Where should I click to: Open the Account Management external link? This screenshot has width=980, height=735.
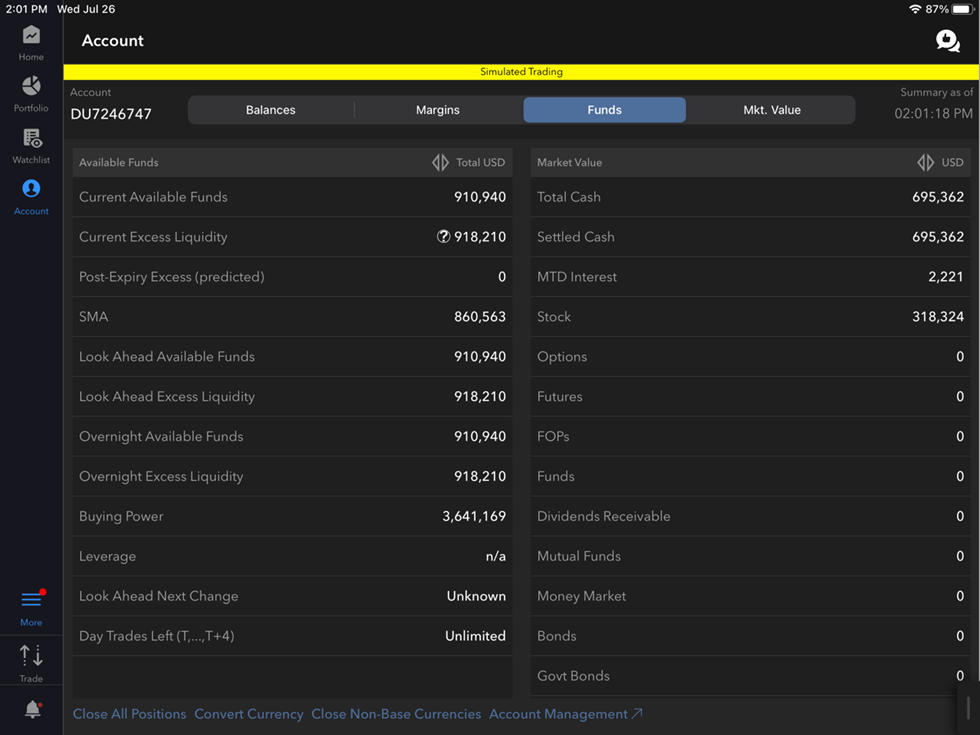[565, 714]
